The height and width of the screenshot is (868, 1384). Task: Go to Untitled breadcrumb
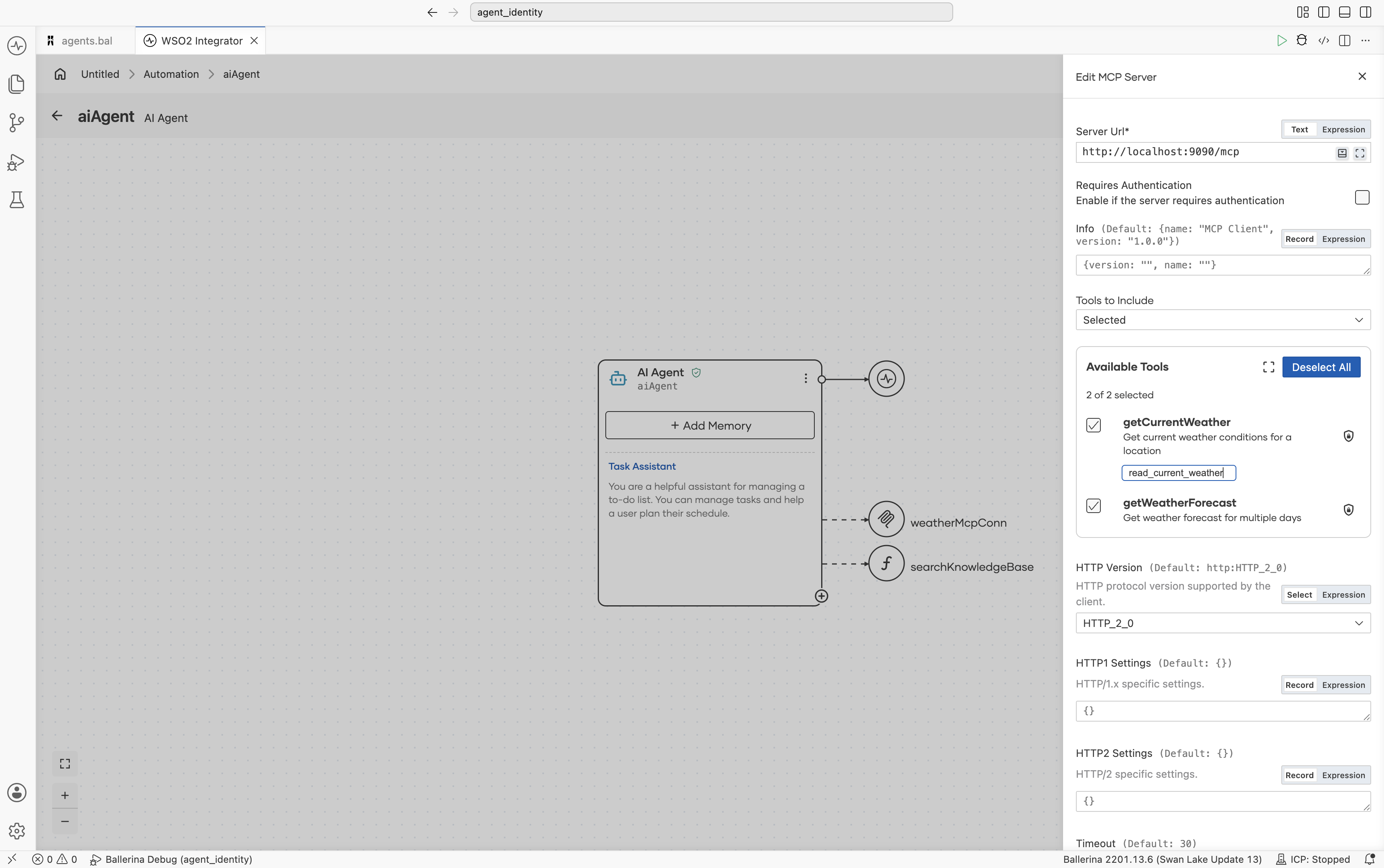tap(100, 74)
